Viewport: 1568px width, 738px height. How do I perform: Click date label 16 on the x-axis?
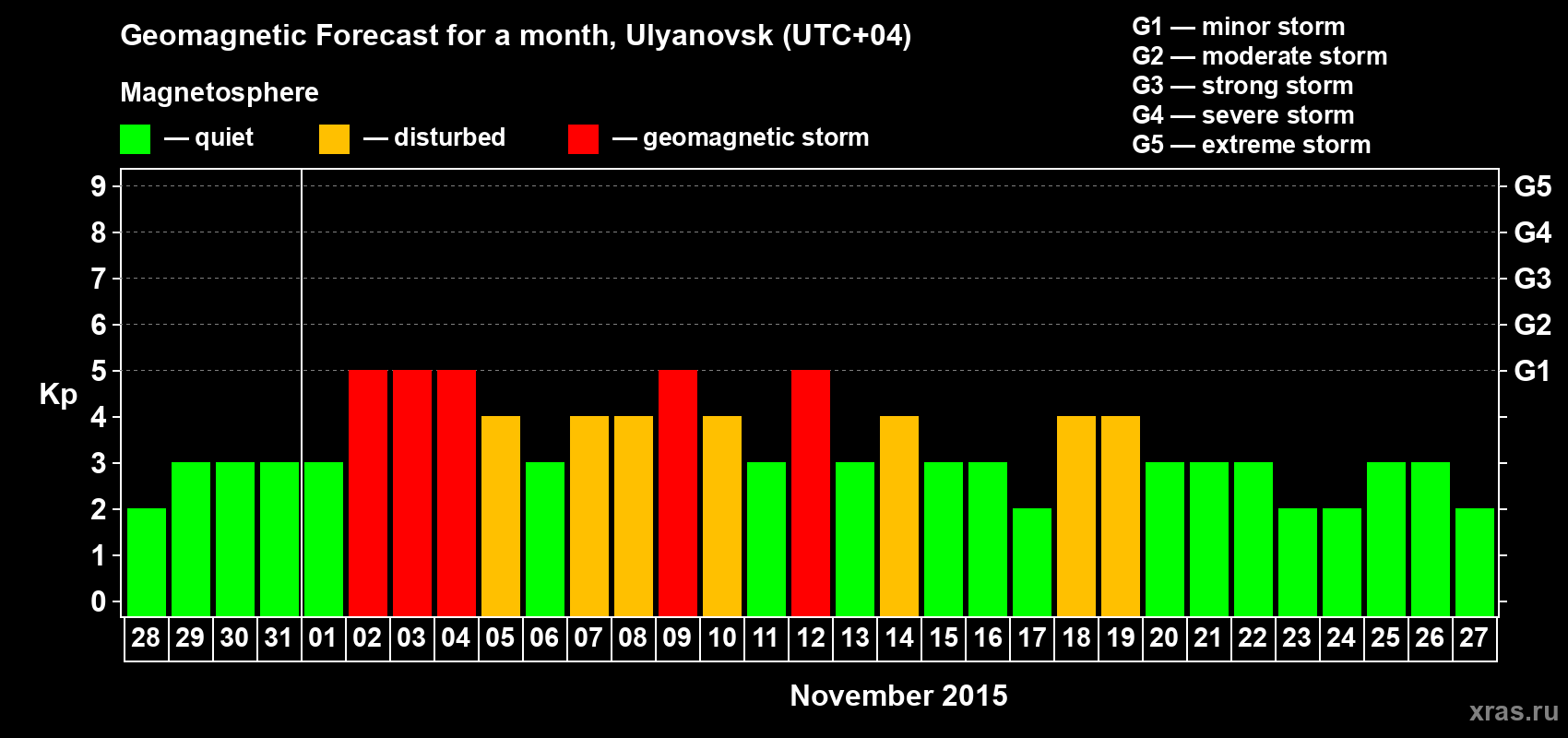tap(987, 637)
